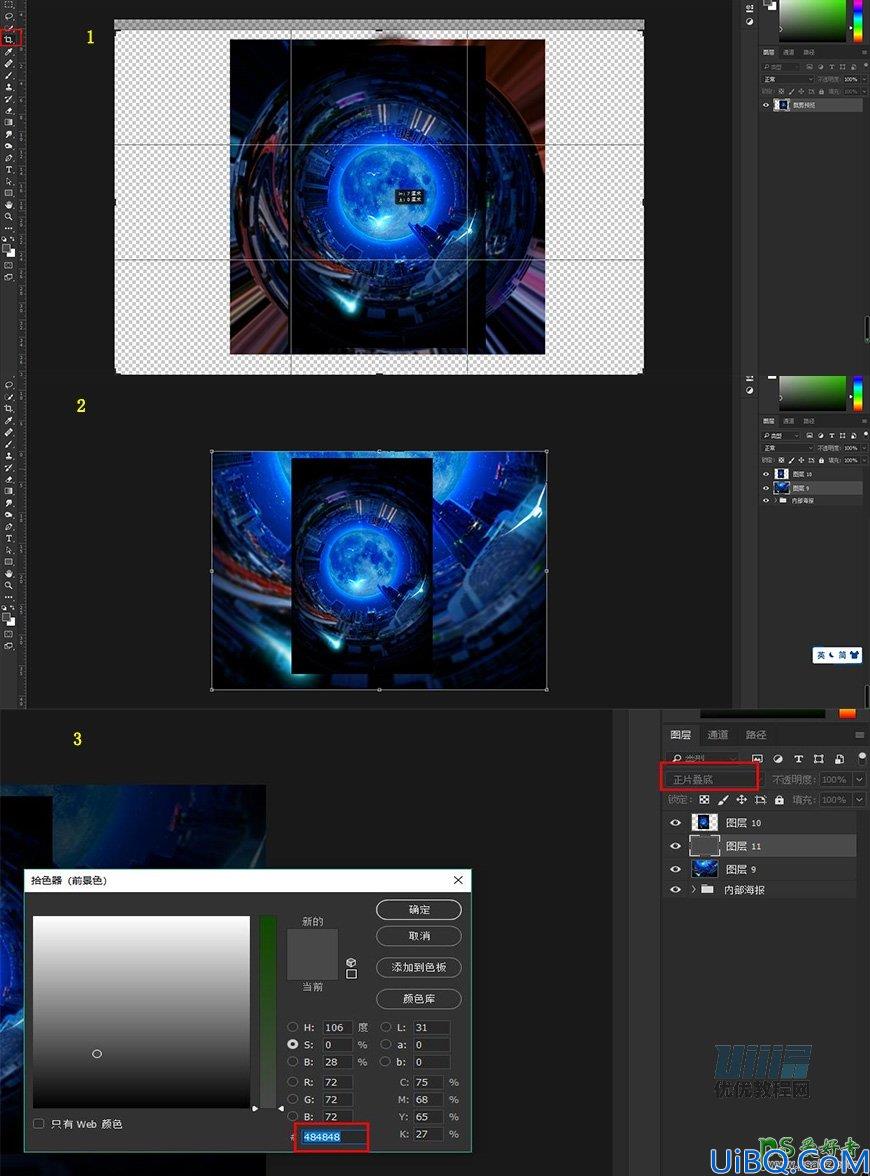Viewport: 870px width, 1176px height.
Task: Click the adjustment layer filter icon
Action: point(778,759)
